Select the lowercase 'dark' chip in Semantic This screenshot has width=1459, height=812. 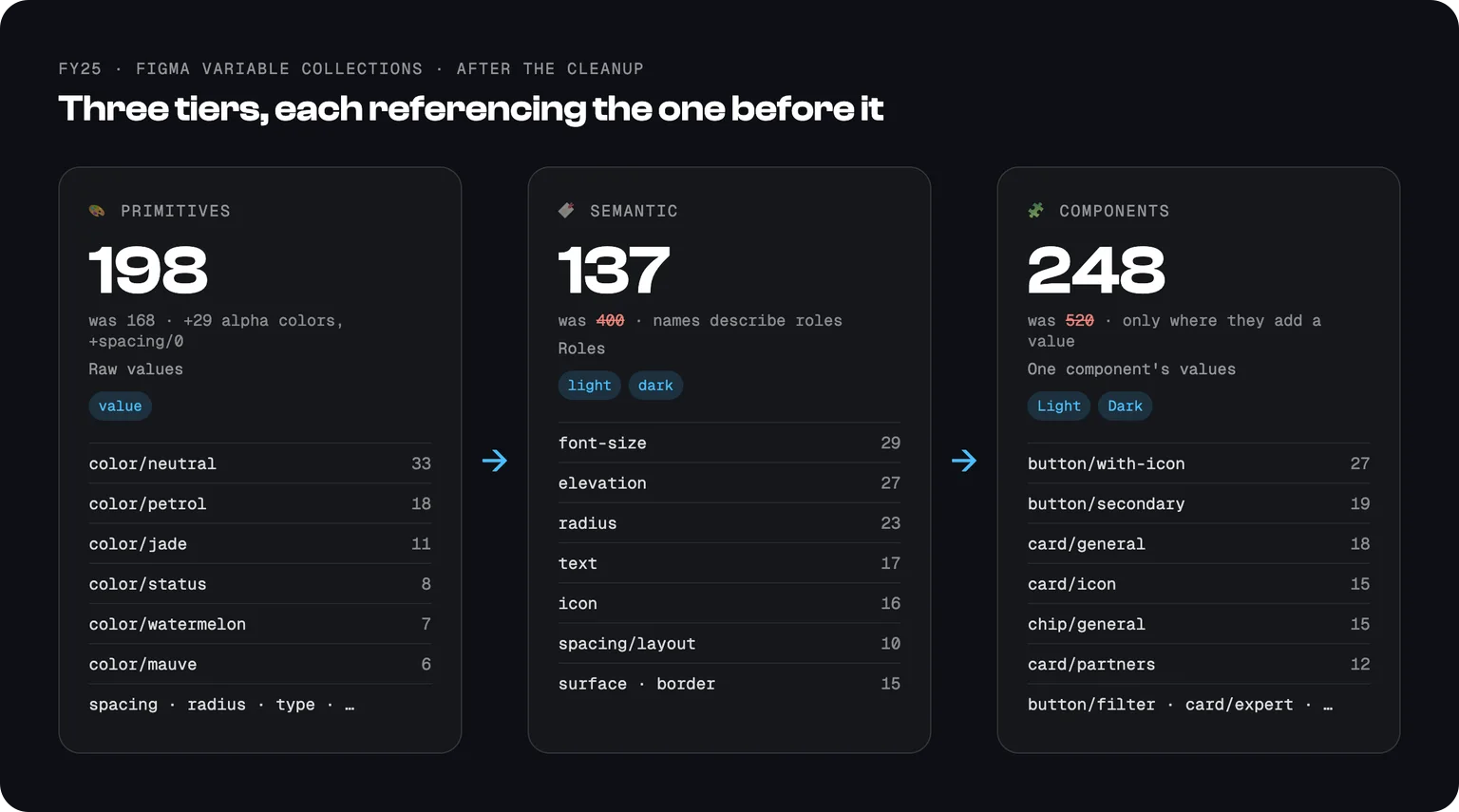[655, 386]
